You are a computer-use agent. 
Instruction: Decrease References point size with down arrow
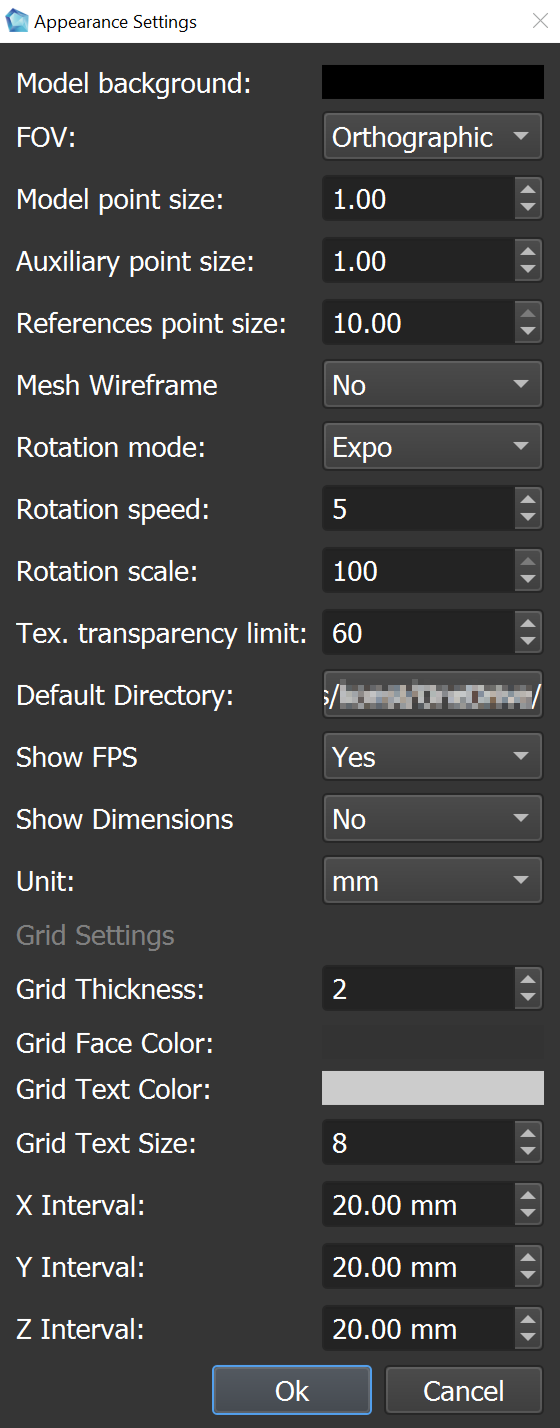coord(528,334)
